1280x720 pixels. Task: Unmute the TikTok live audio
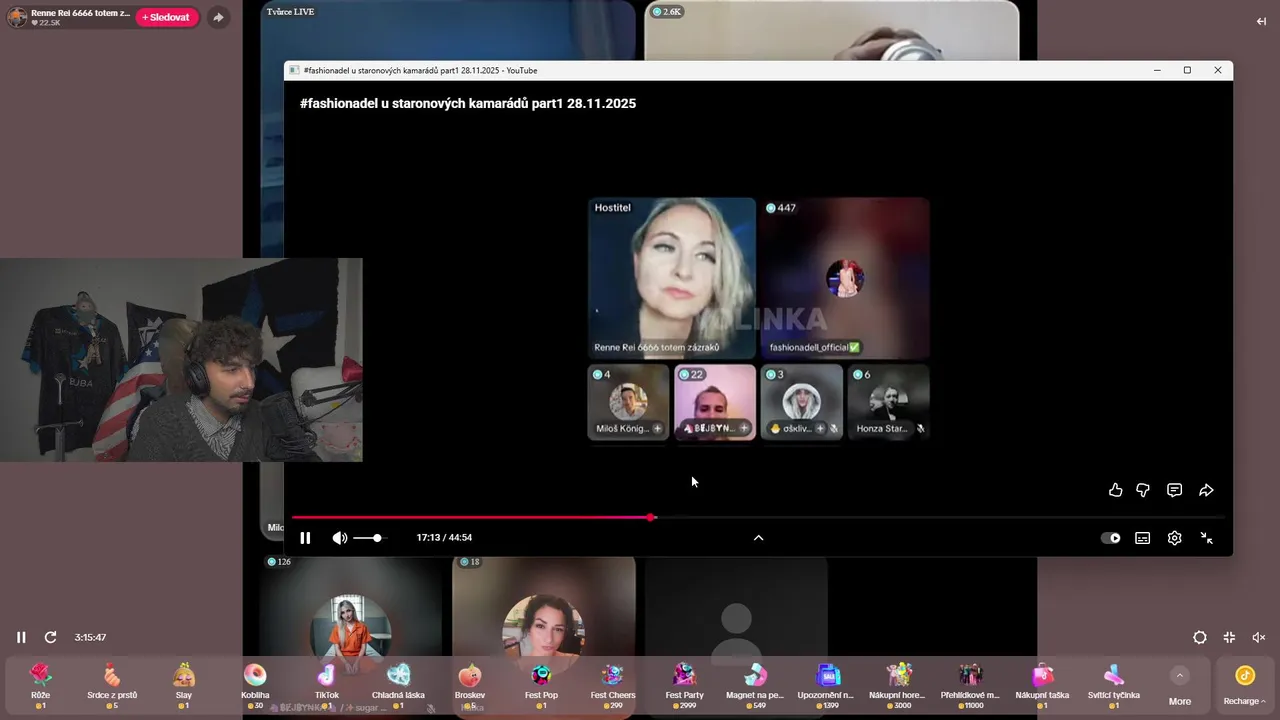[x=1259, y=637]
